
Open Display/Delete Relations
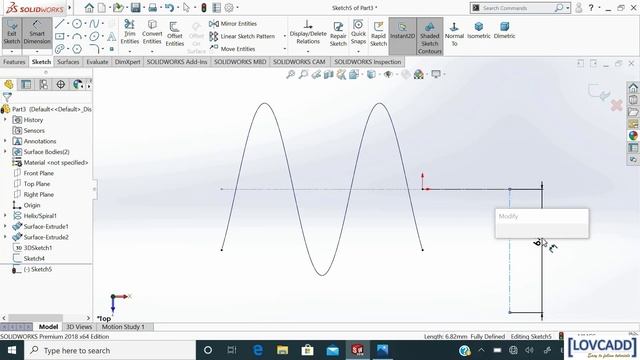308,32
